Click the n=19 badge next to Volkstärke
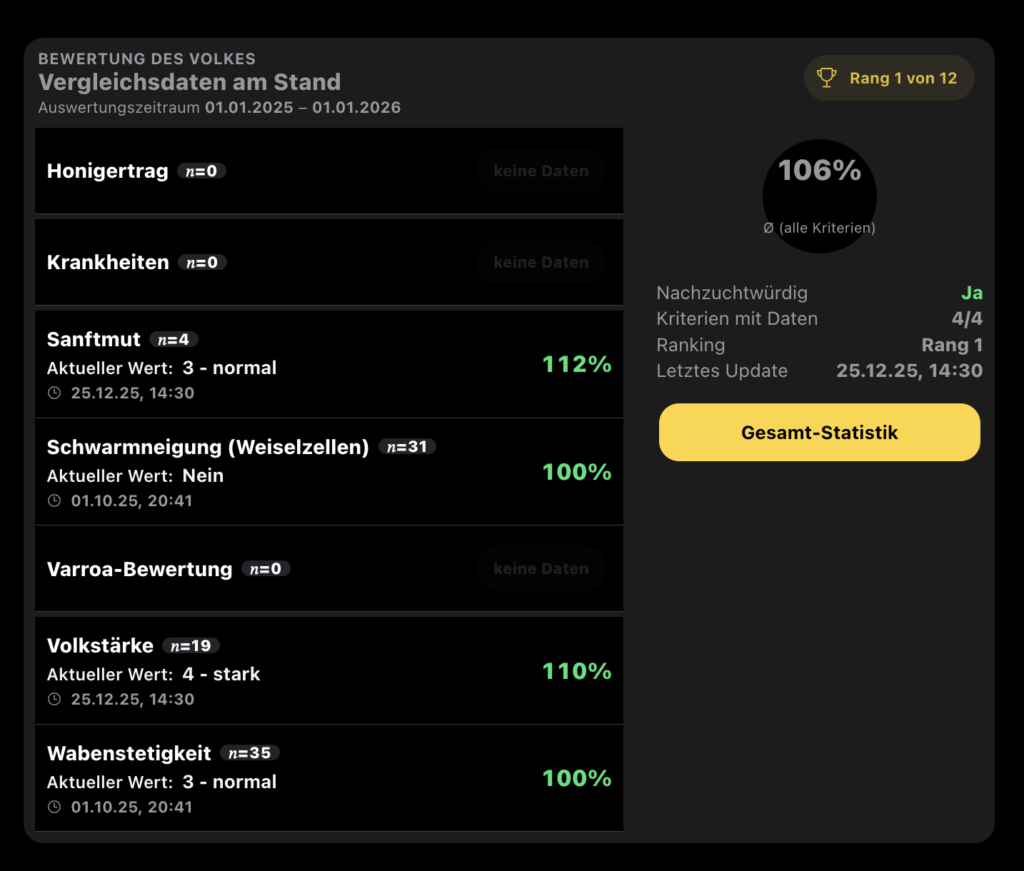This screenshot has height=871, width=1024. (x=191, y=646)
